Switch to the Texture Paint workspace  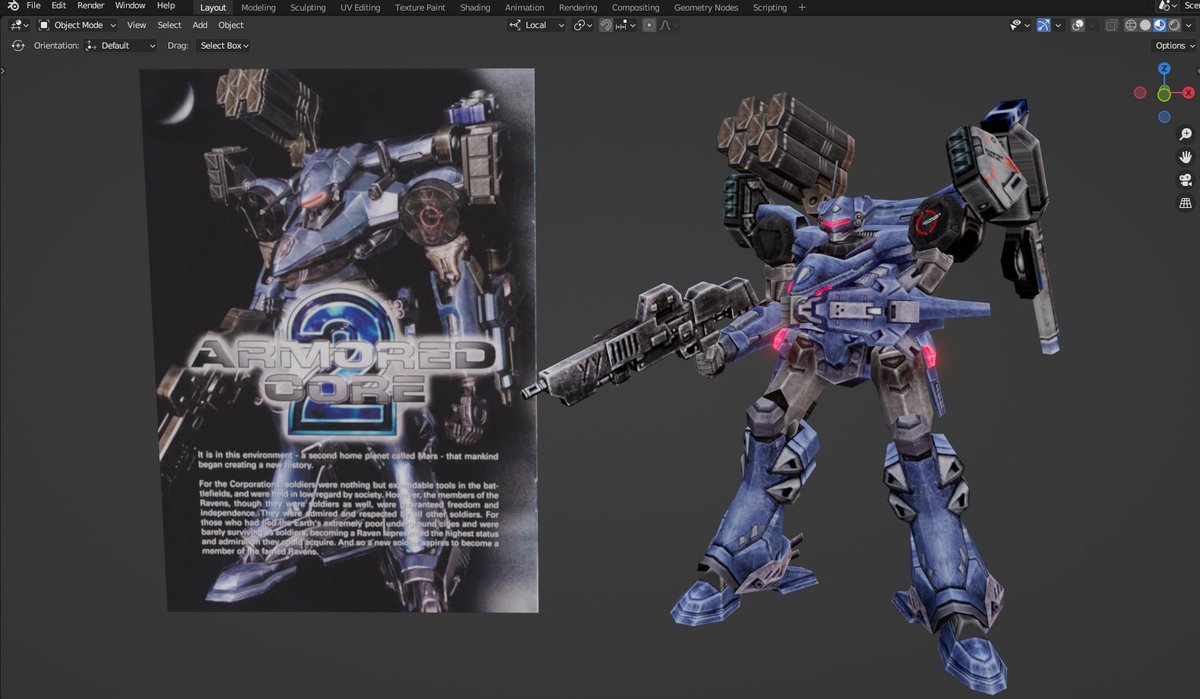pos(420,7)
